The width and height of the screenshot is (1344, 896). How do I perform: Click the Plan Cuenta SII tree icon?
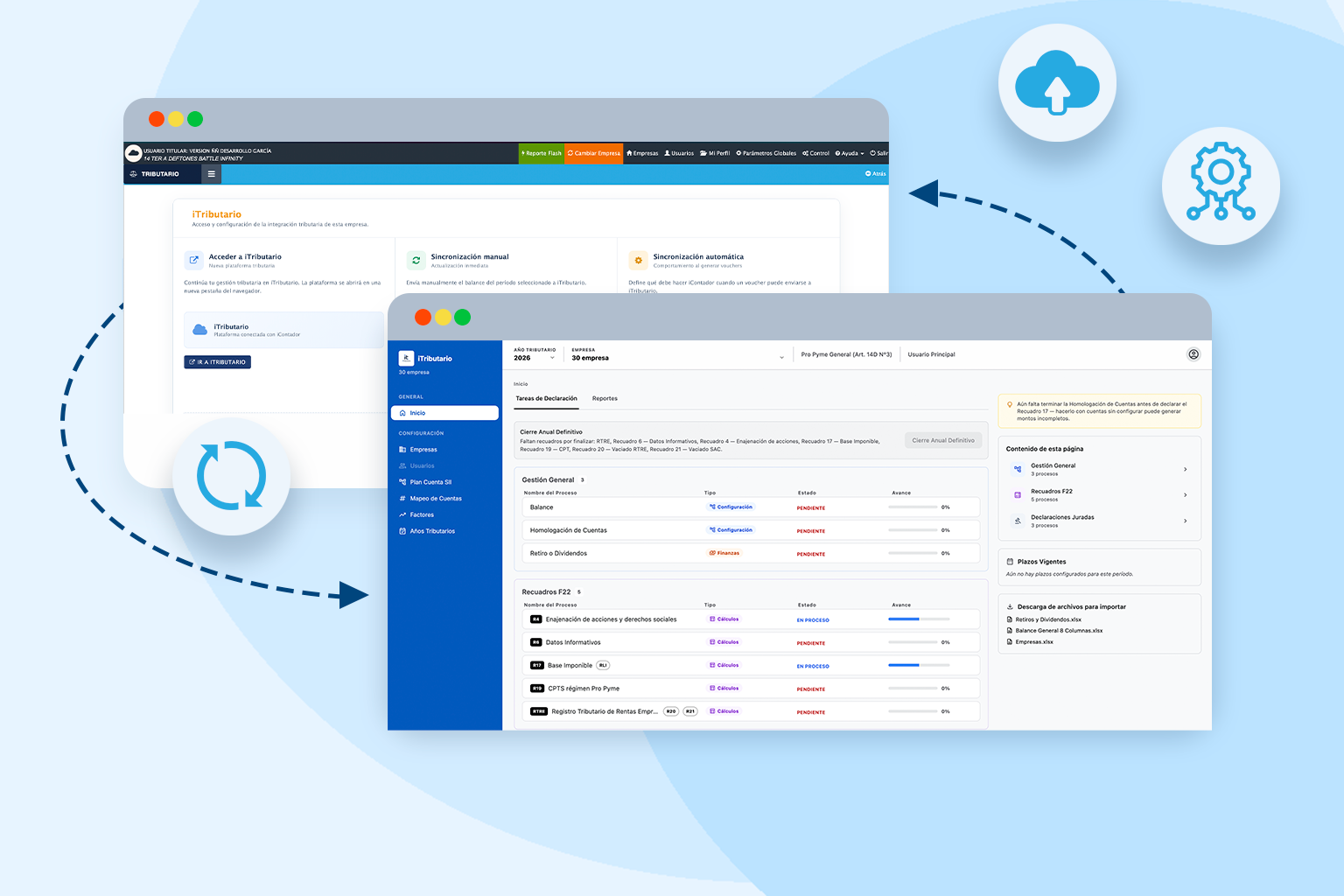pos(402,482)
